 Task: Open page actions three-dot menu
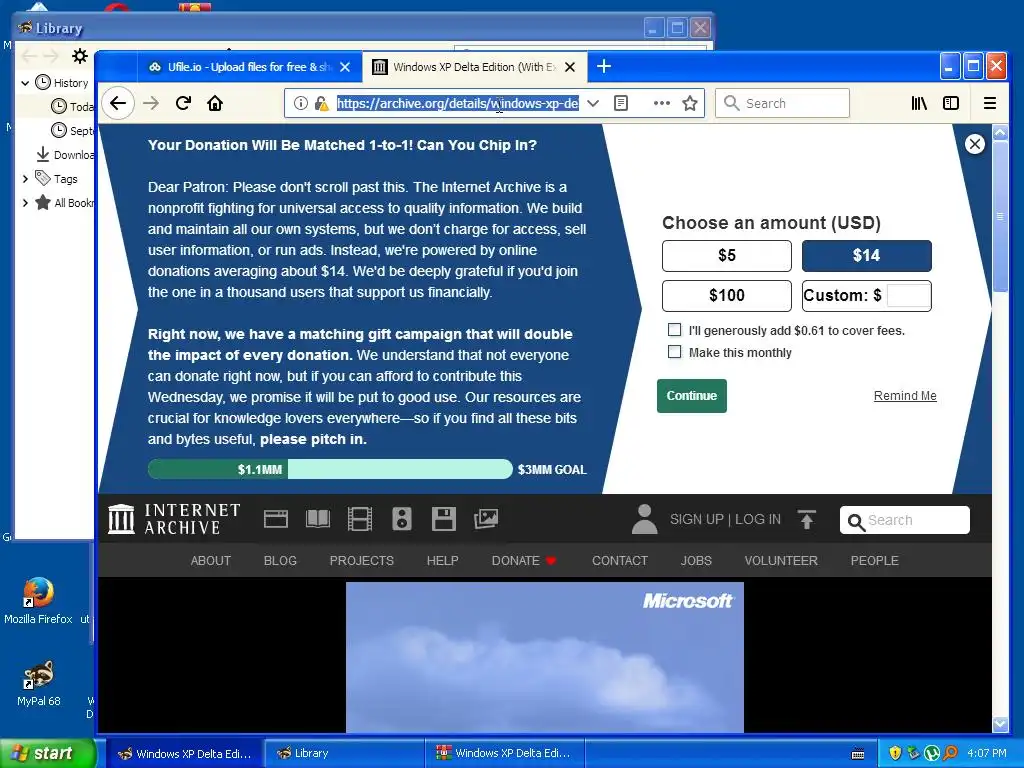click(662, 103)
